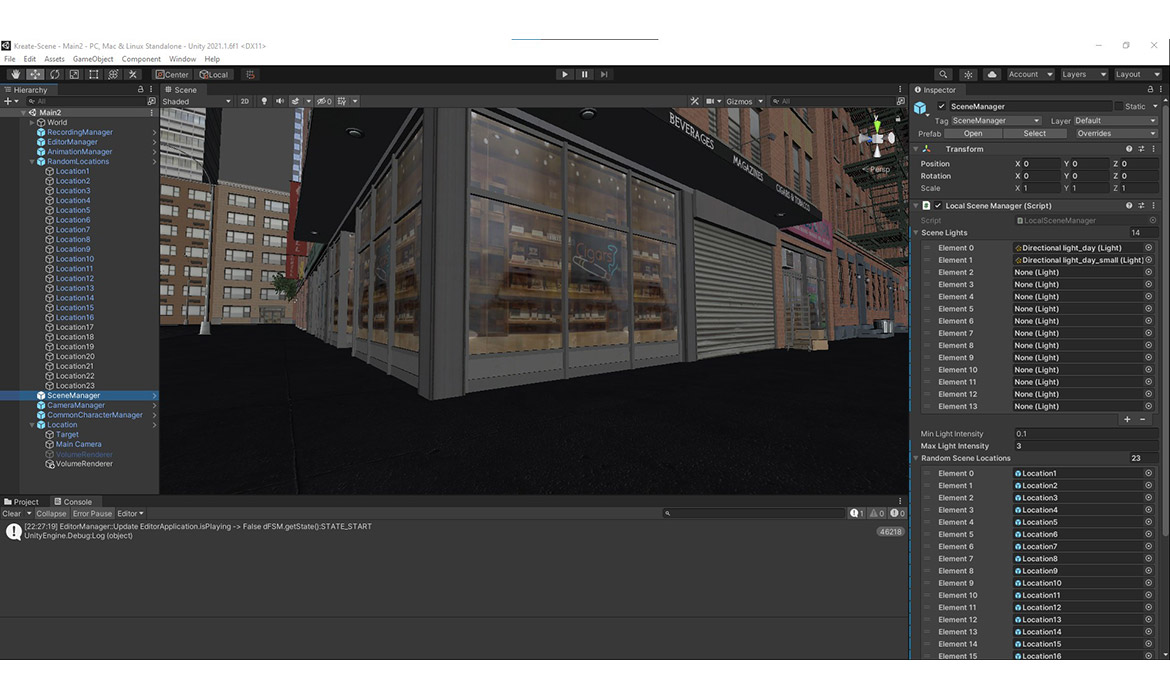This screenshot has width=1170, height=700.
Task: Click the Prefab Open button
Action: coord(972,133)
